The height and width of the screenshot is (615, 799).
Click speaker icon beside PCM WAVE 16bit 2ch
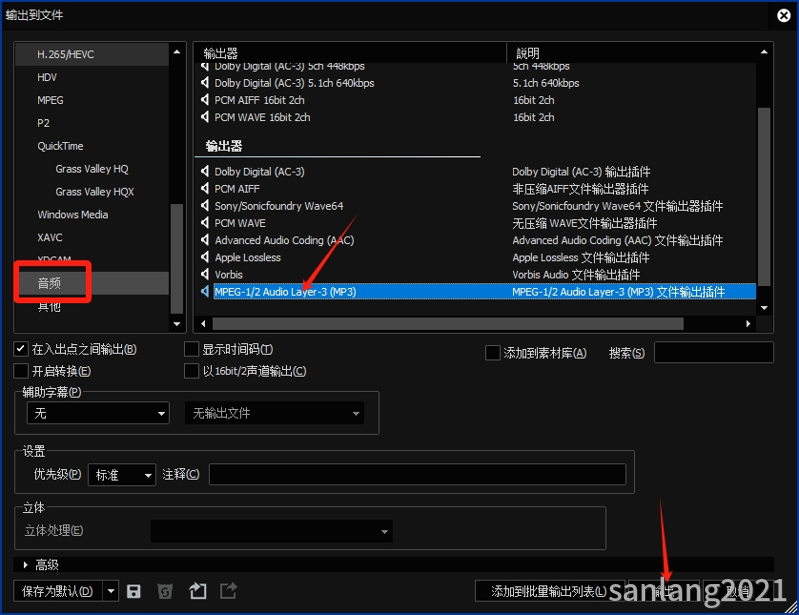pos(205,117)
